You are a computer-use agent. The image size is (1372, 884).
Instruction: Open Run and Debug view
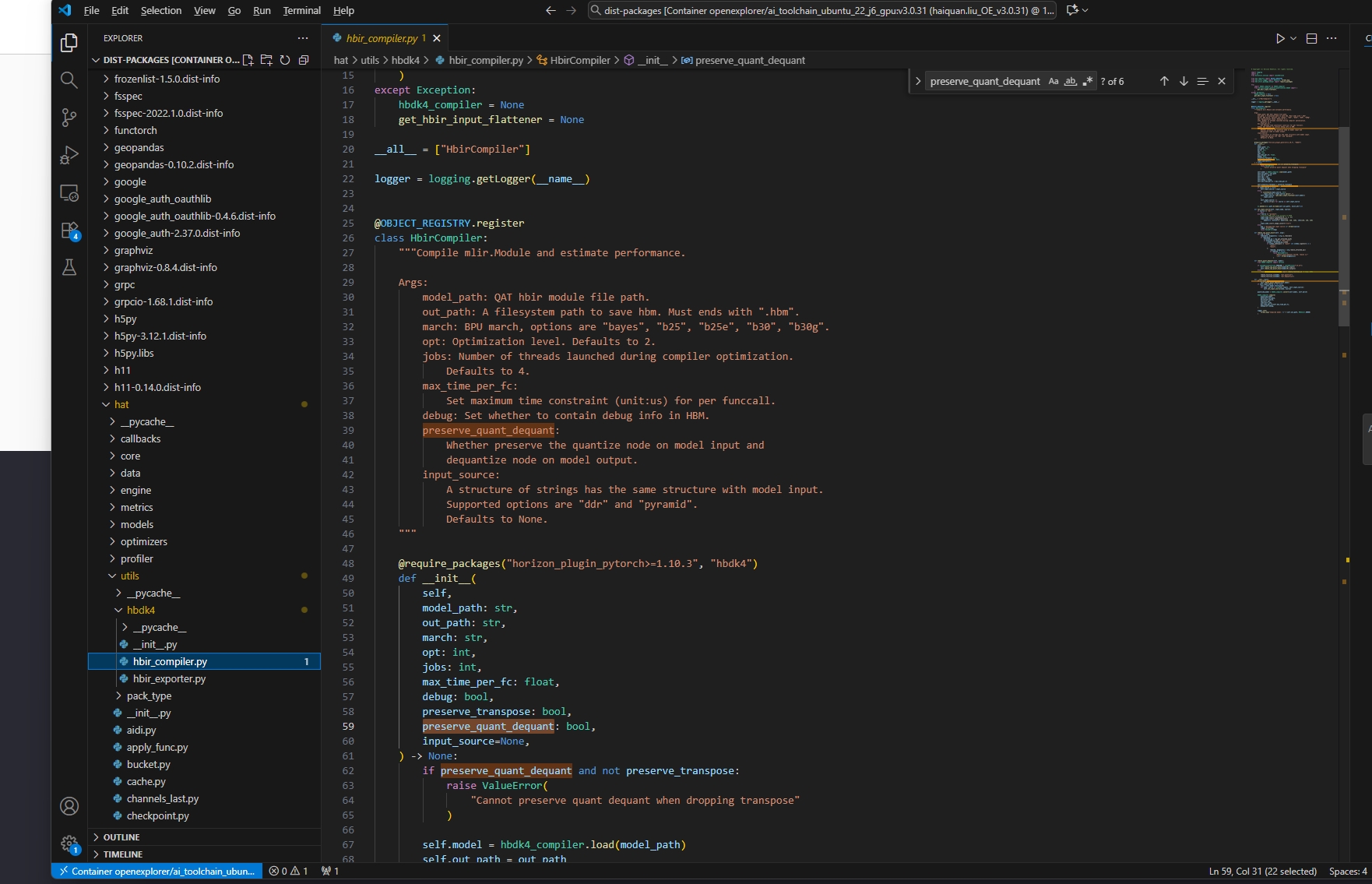(x=69, y=155)
